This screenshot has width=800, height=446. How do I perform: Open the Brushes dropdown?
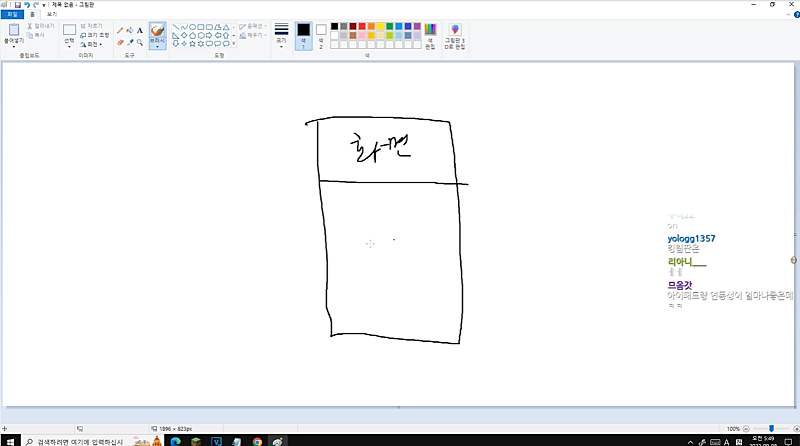point(158,37)
